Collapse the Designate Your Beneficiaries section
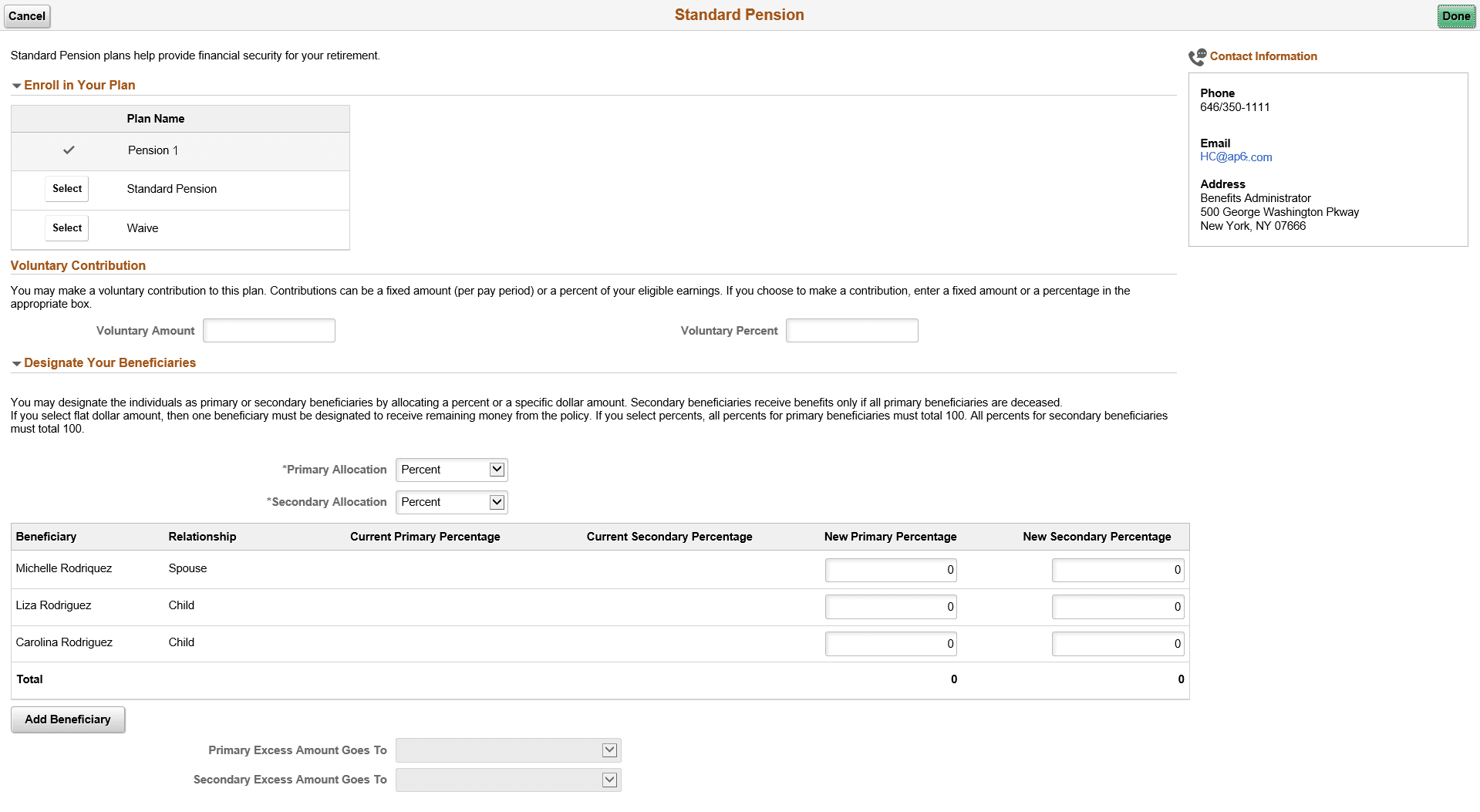1480x812 pixels. 16,363
